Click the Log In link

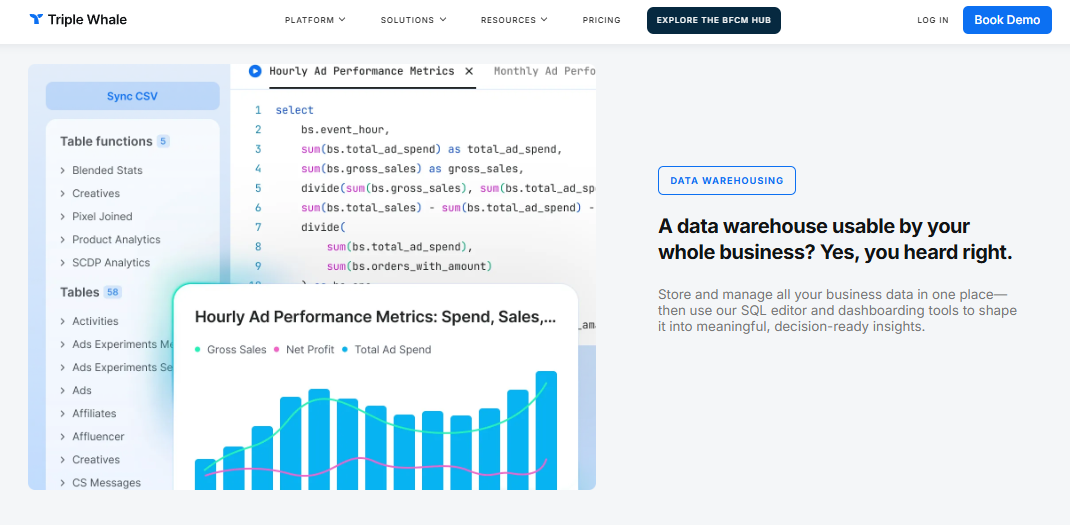(933, 20)
